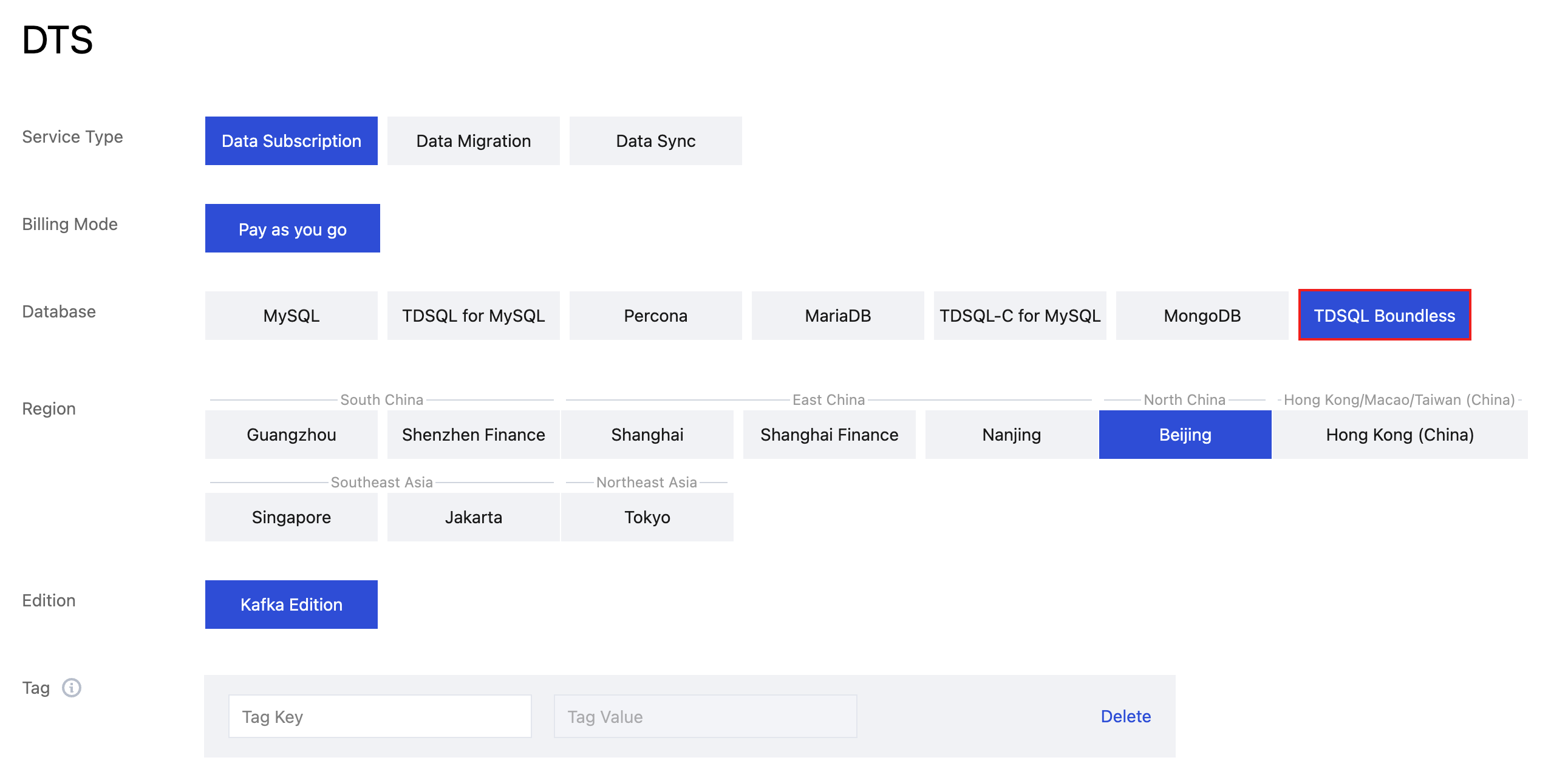Pick the TDSQL for MySQL database option
1568x766 pixels.
click(x=473, y=315)
